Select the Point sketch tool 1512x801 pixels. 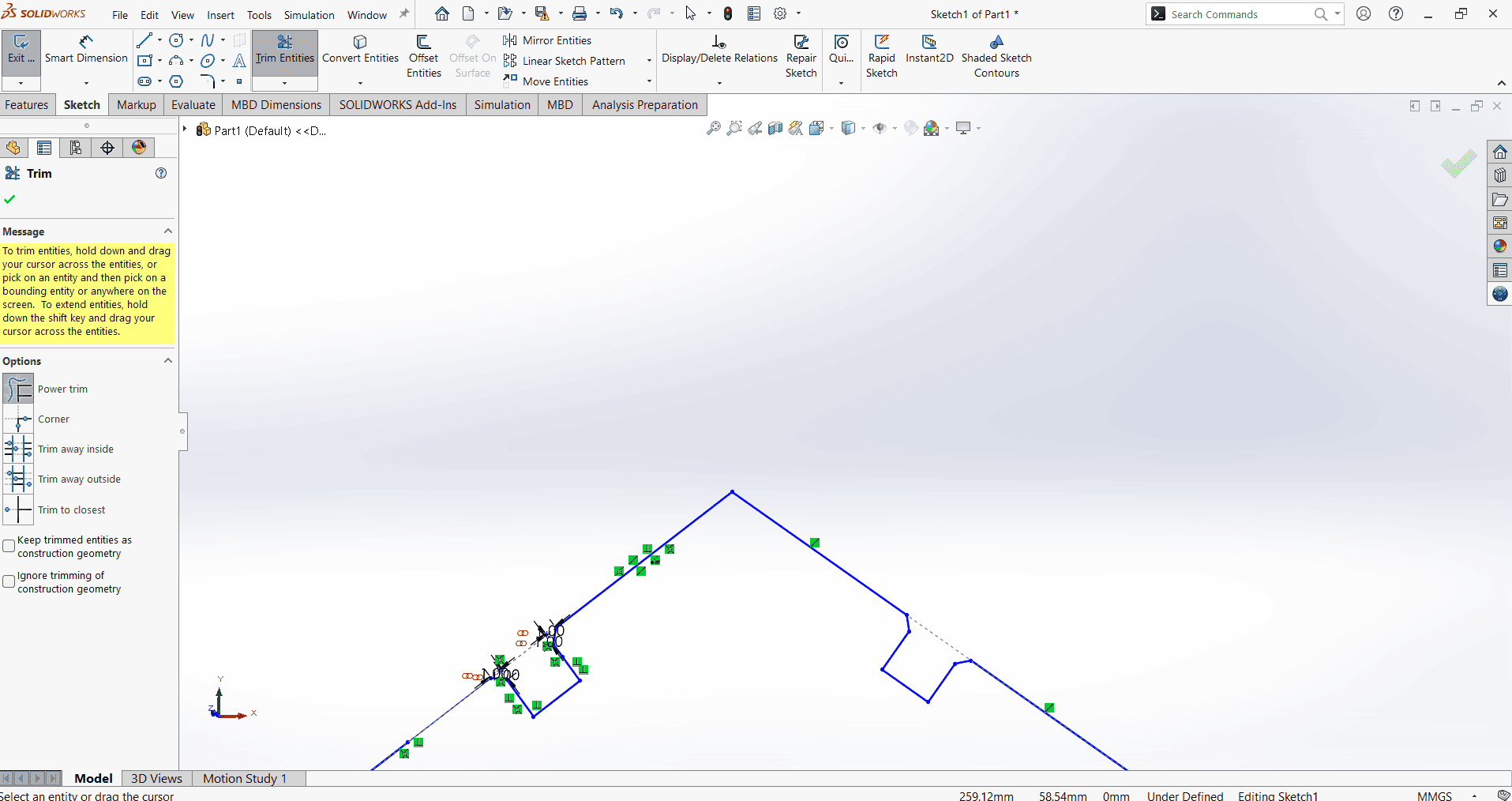(x=239, y=81)
